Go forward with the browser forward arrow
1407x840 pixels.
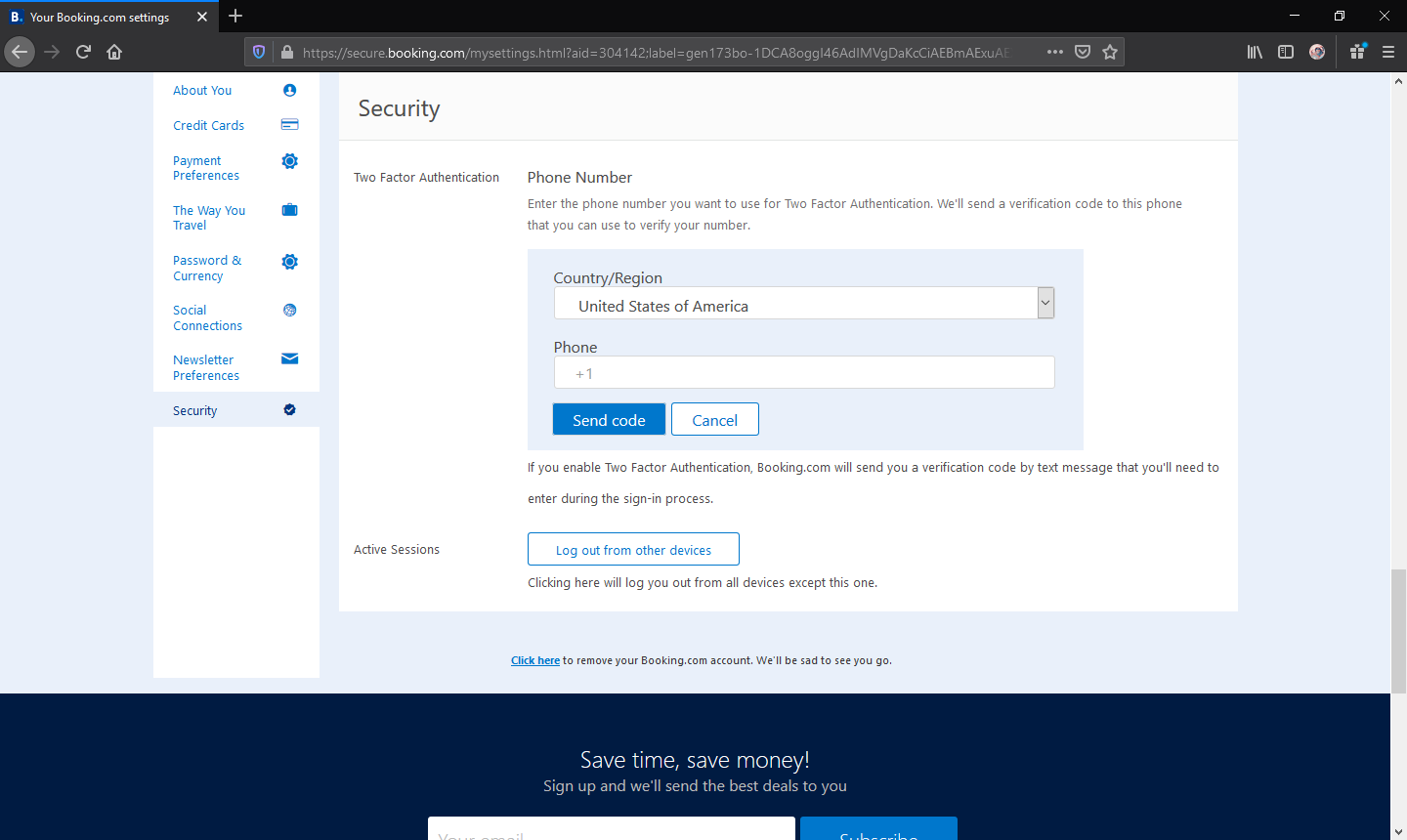click(x=52, y=52)
